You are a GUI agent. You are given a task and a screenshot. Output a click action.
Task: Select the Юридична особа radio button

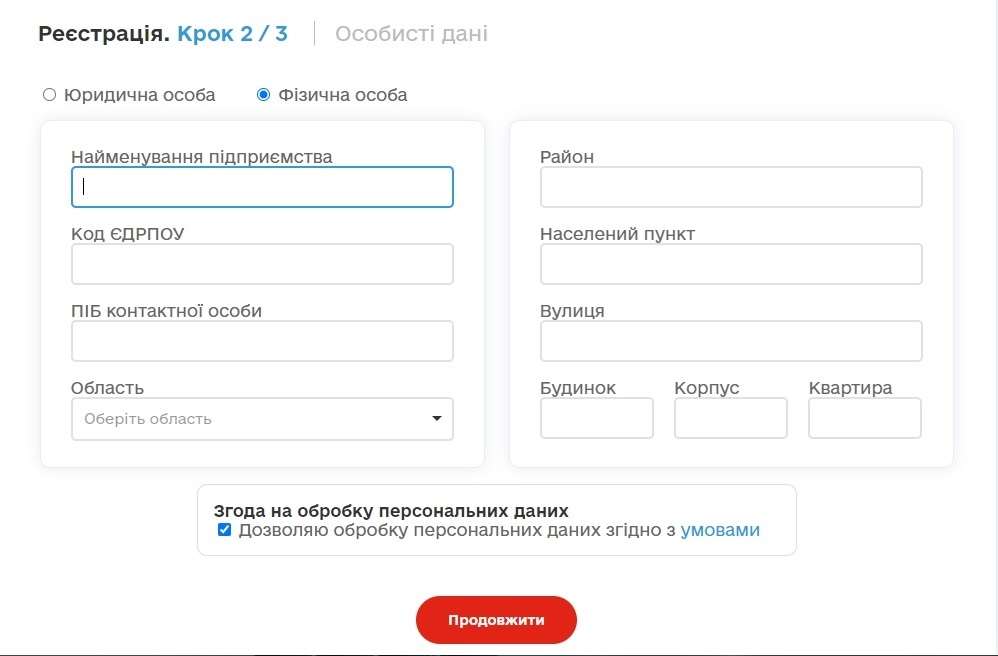coord(49,95)
